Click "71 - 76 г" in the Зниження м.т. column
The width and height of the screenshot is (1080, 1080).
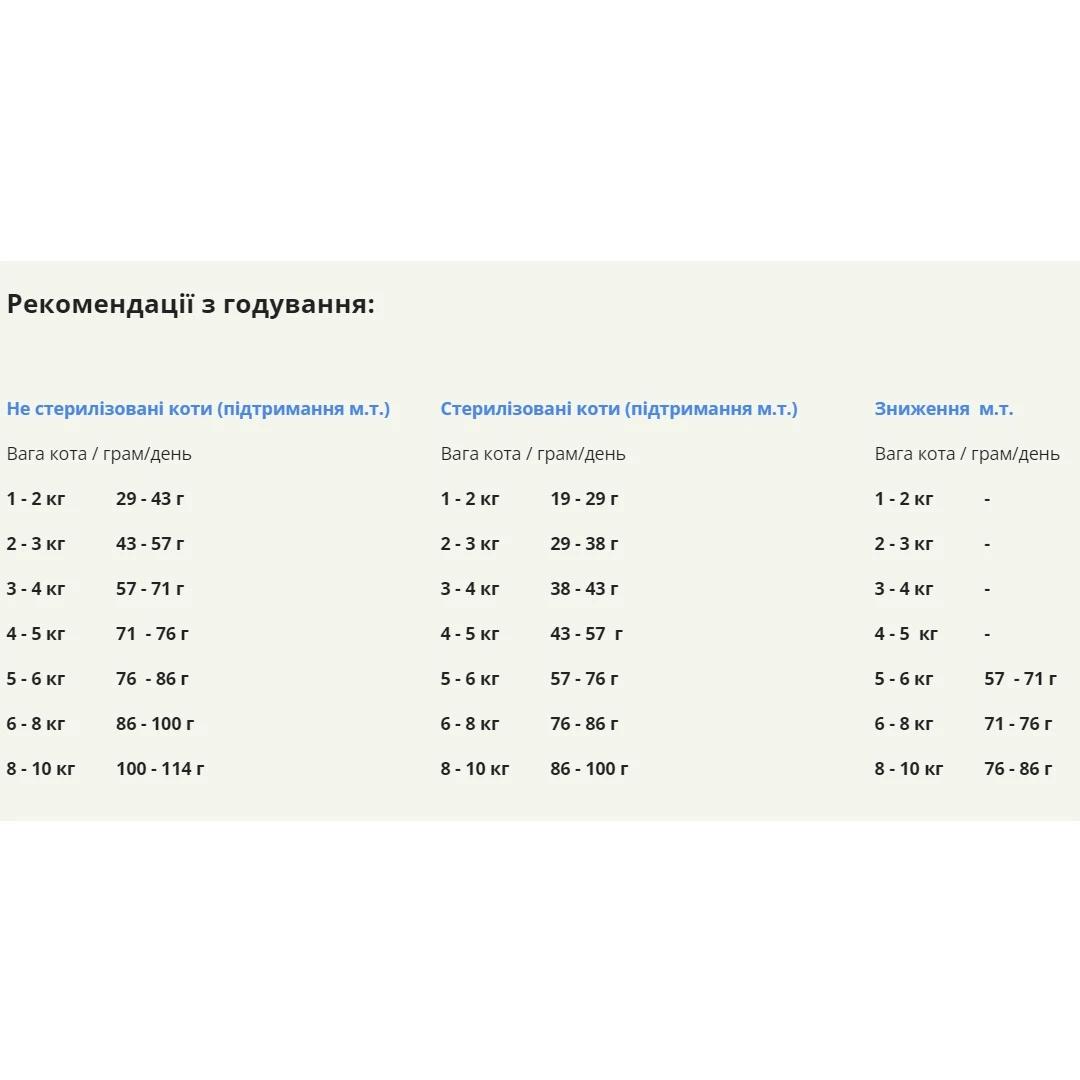pyautogui.click(x=1018, y=724)
